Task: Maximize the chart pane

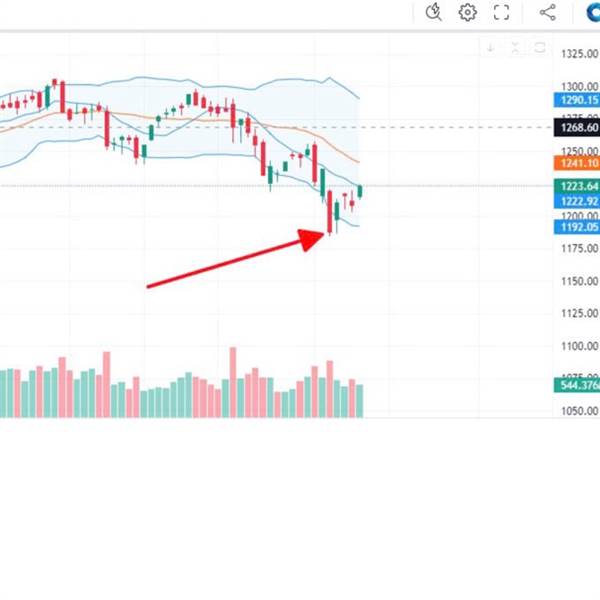Action: click(539, 47)
